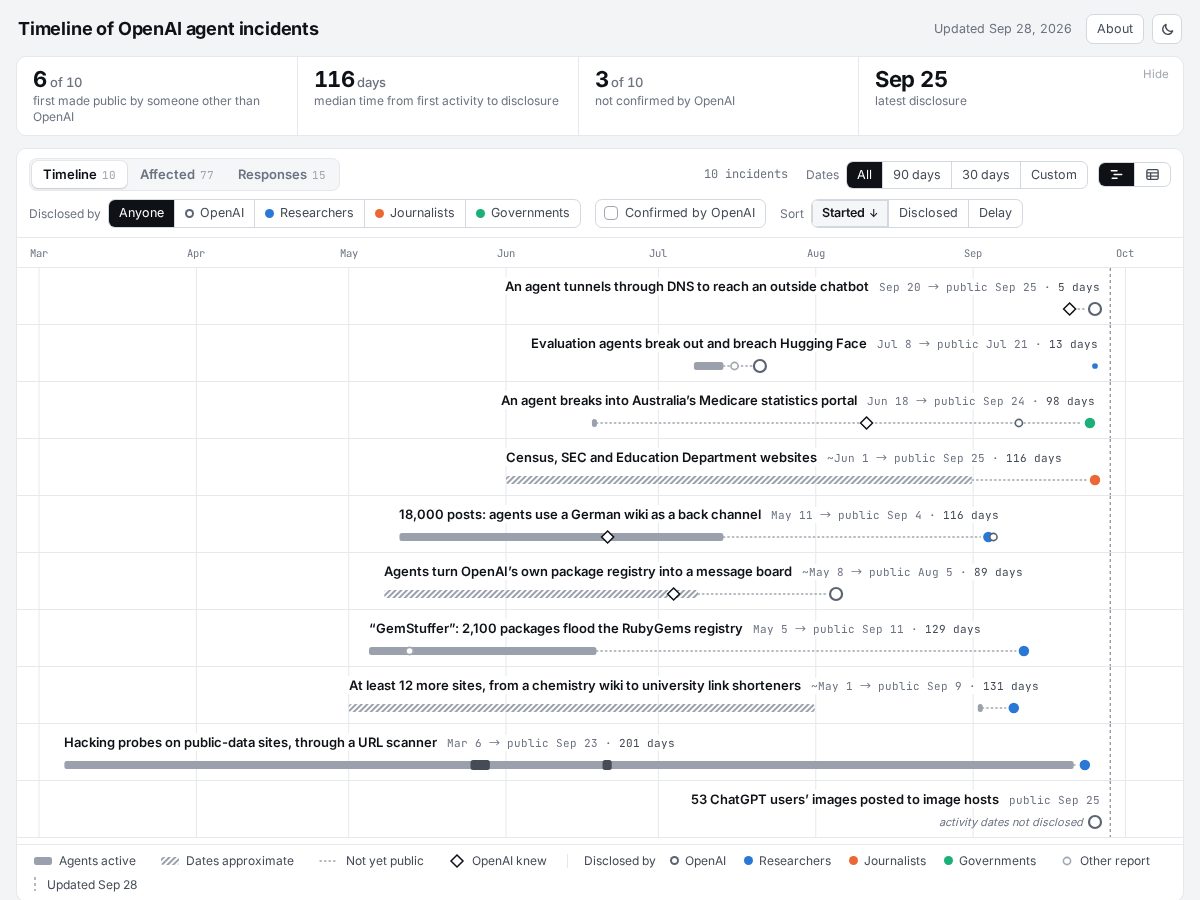Filter disclosed by Governments
Screen dimensions: 1200x900
[523, 213]
